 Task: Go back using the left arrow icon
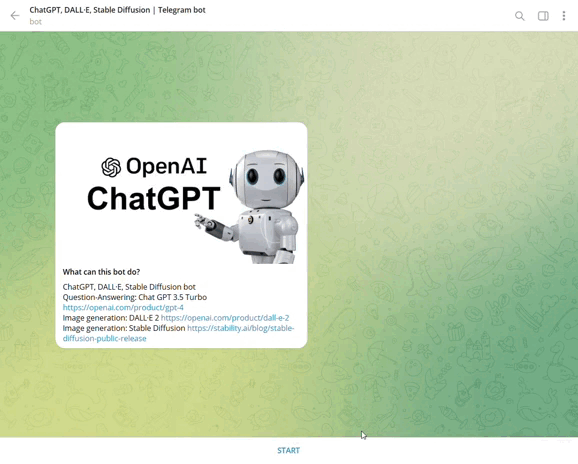[15, 15]
